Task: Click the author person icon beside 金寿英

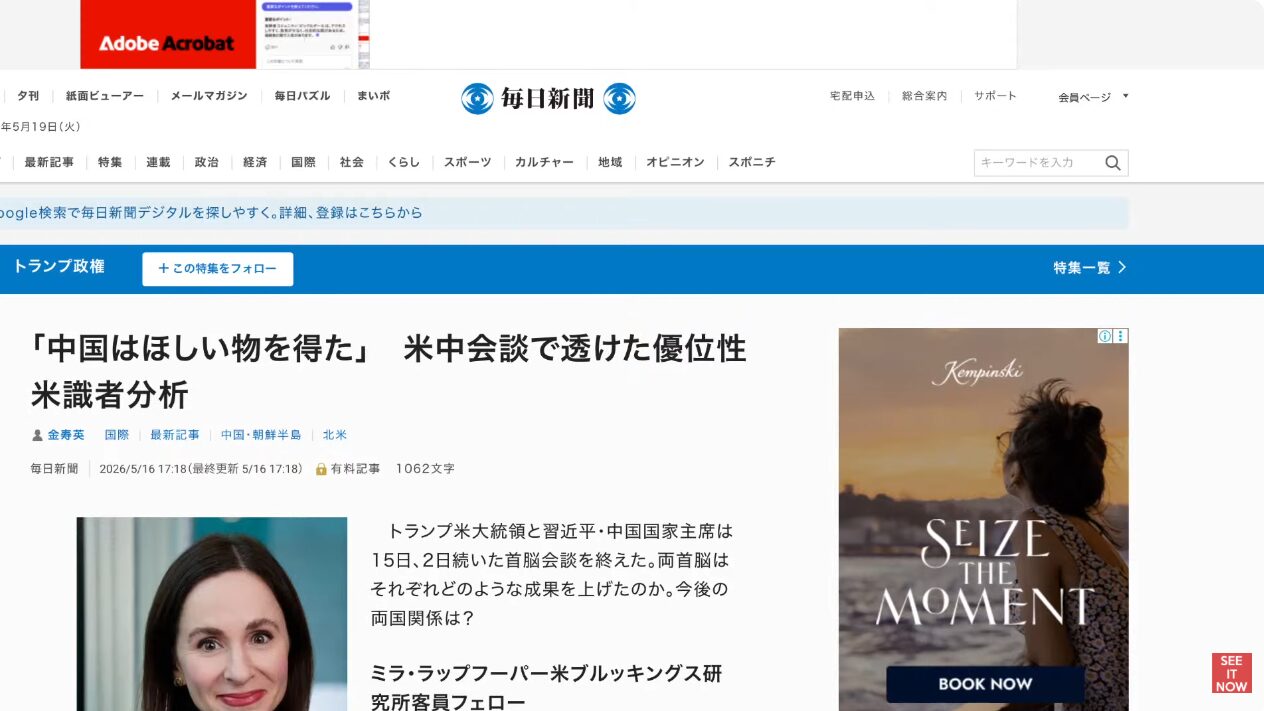Action: 37,435
